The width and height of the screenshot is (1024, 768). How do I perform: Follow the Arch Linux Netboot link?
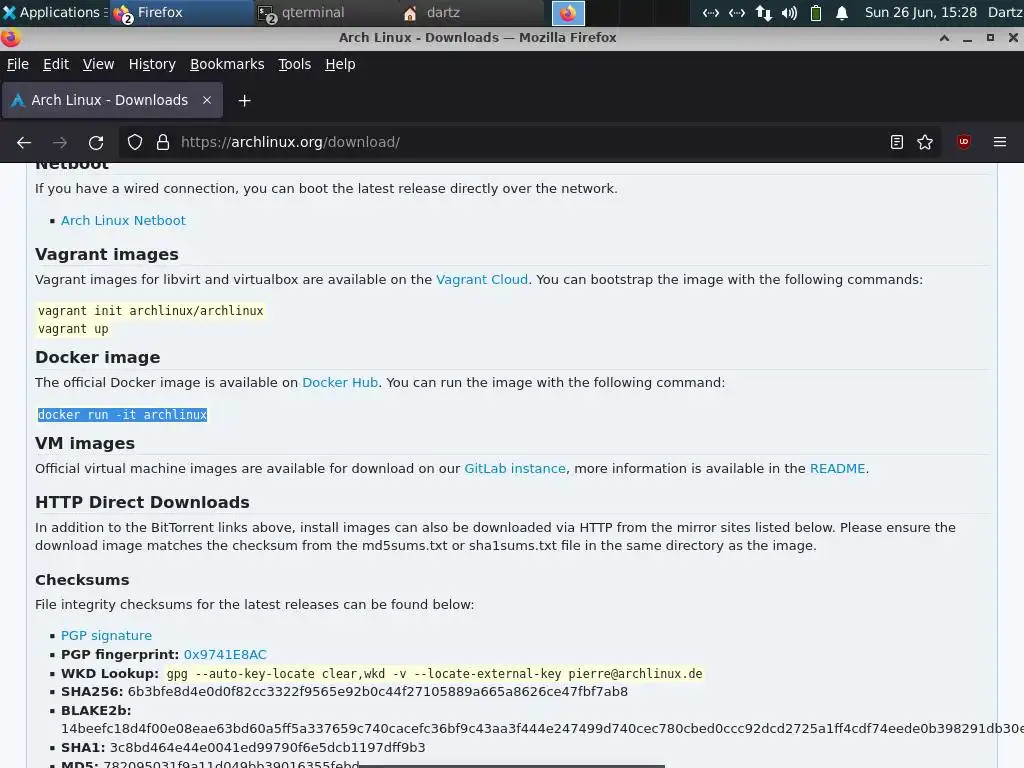123,221
